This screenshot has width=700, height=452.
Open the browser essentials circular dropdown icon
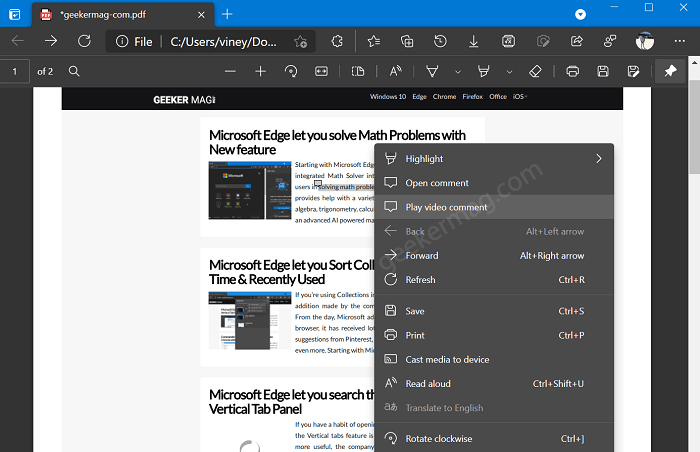click(580, 15)
